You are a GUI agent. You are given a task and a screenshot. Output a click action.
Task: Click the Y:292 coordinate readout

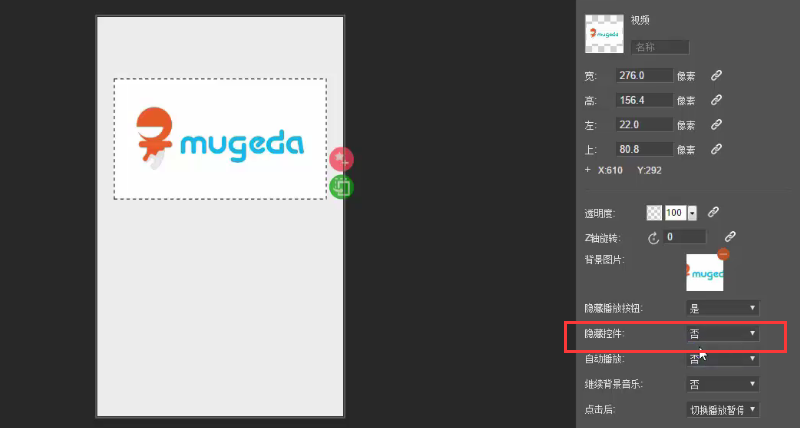tap(649, 170)
